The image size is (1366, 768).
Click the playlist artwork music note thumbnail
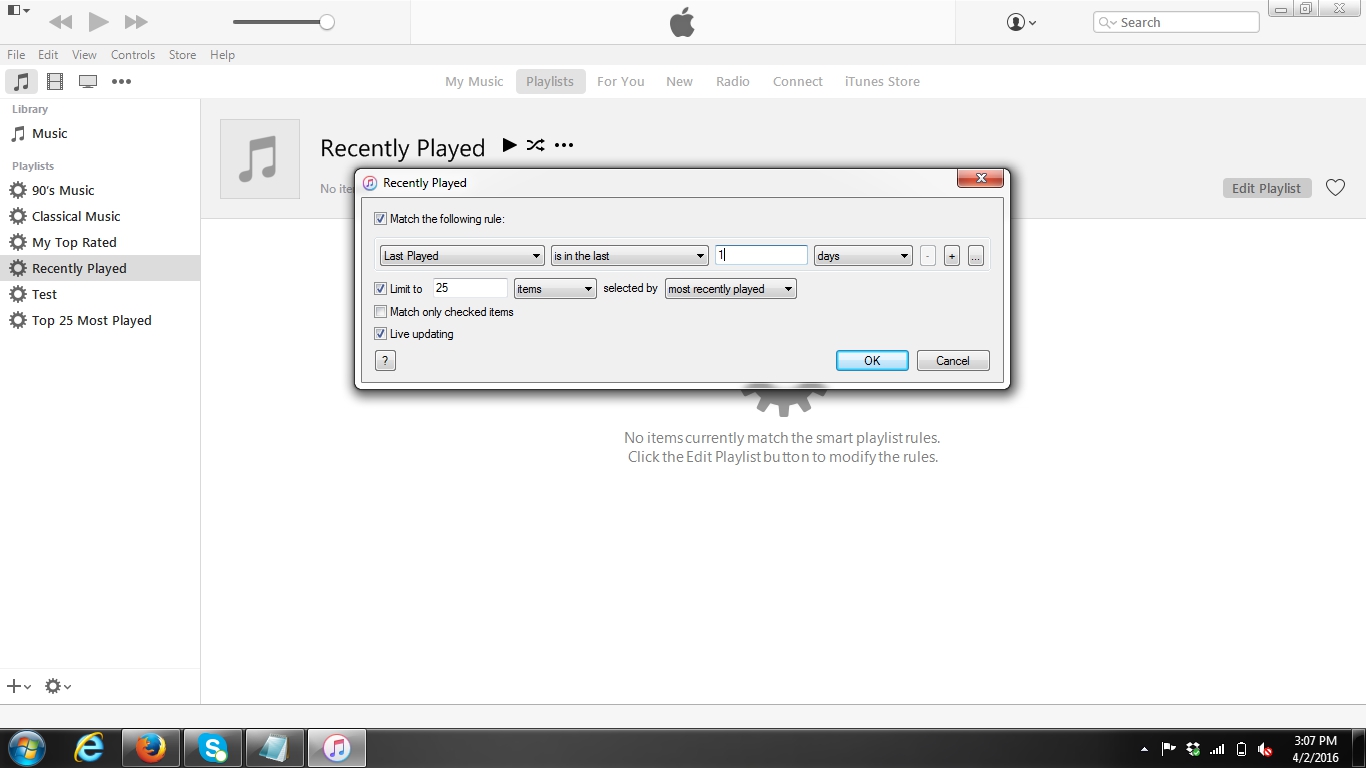point(260,159)
